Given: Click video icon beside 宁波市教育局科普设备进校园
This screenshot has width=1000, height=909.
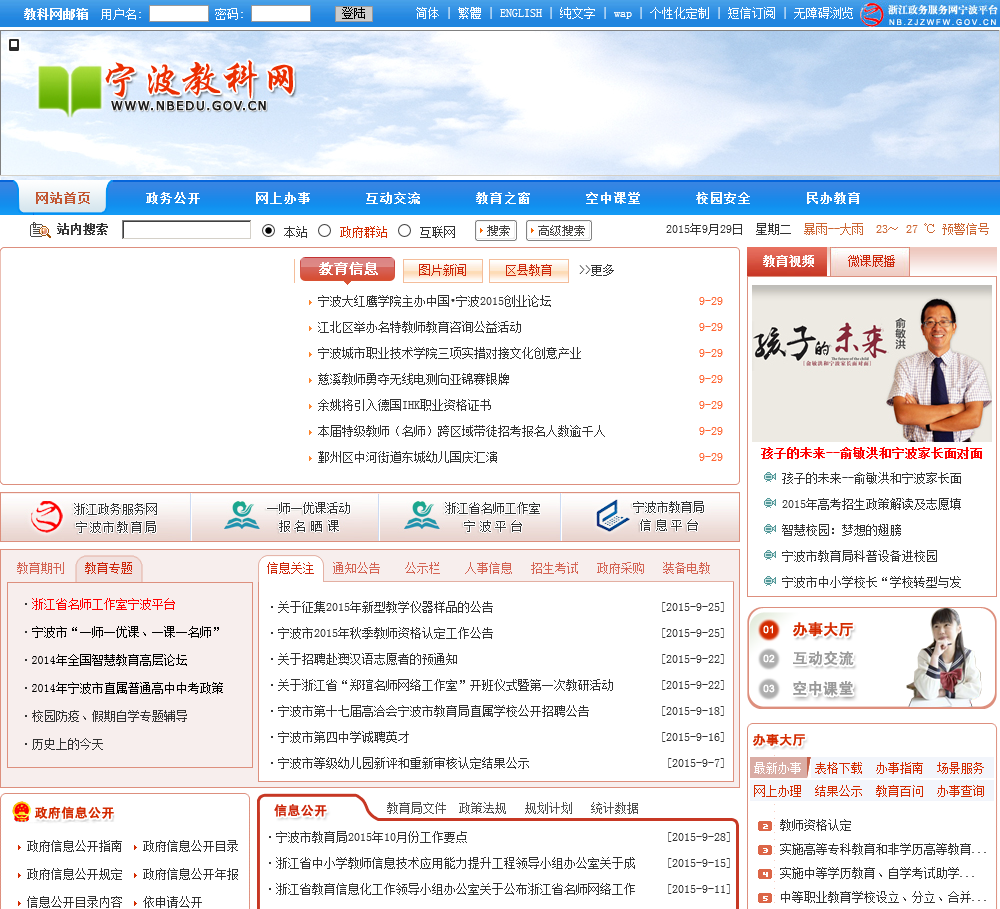Looking at the screenshot, I should [x=770, y=556].
